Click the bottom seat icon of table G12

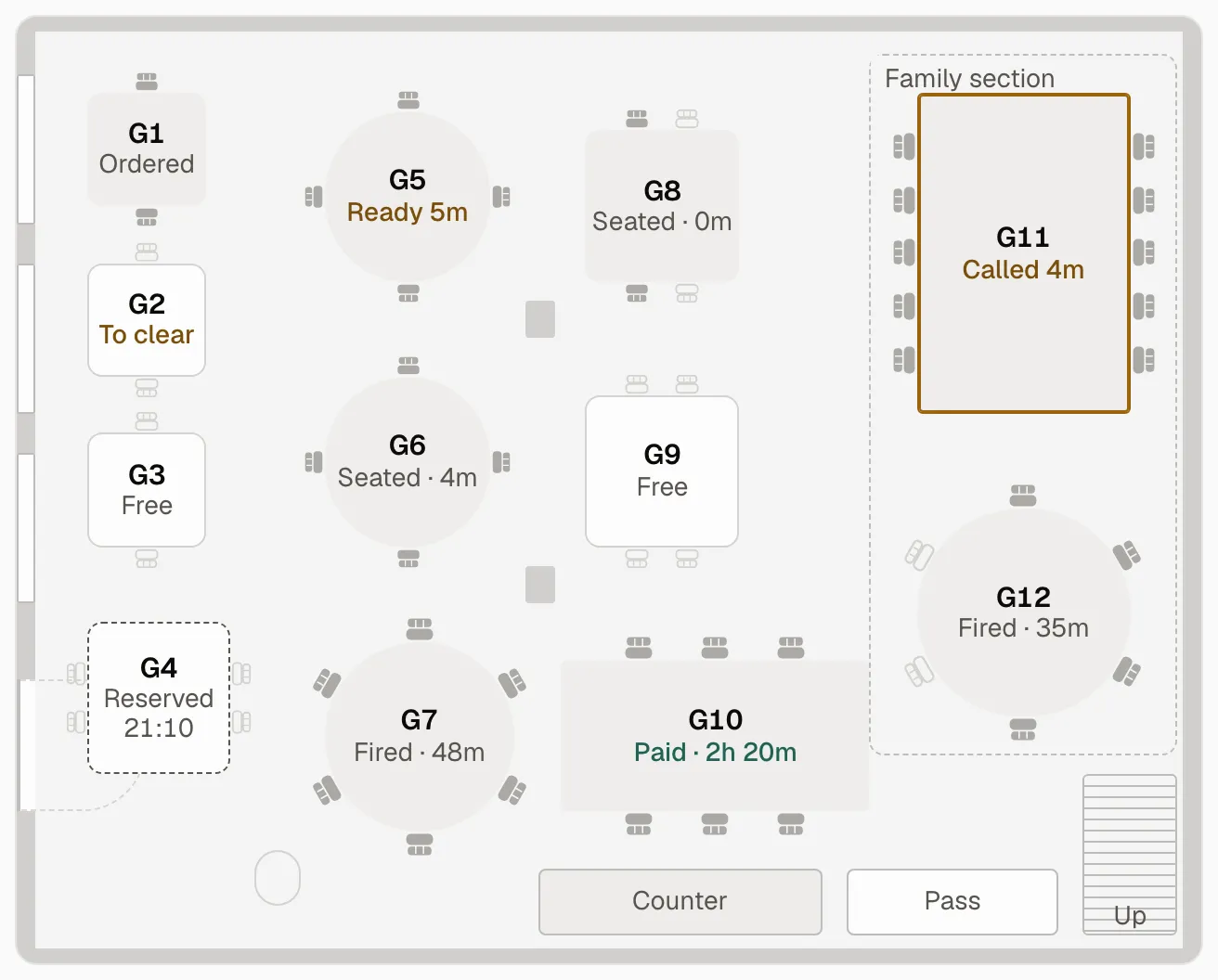(1023, 729)
